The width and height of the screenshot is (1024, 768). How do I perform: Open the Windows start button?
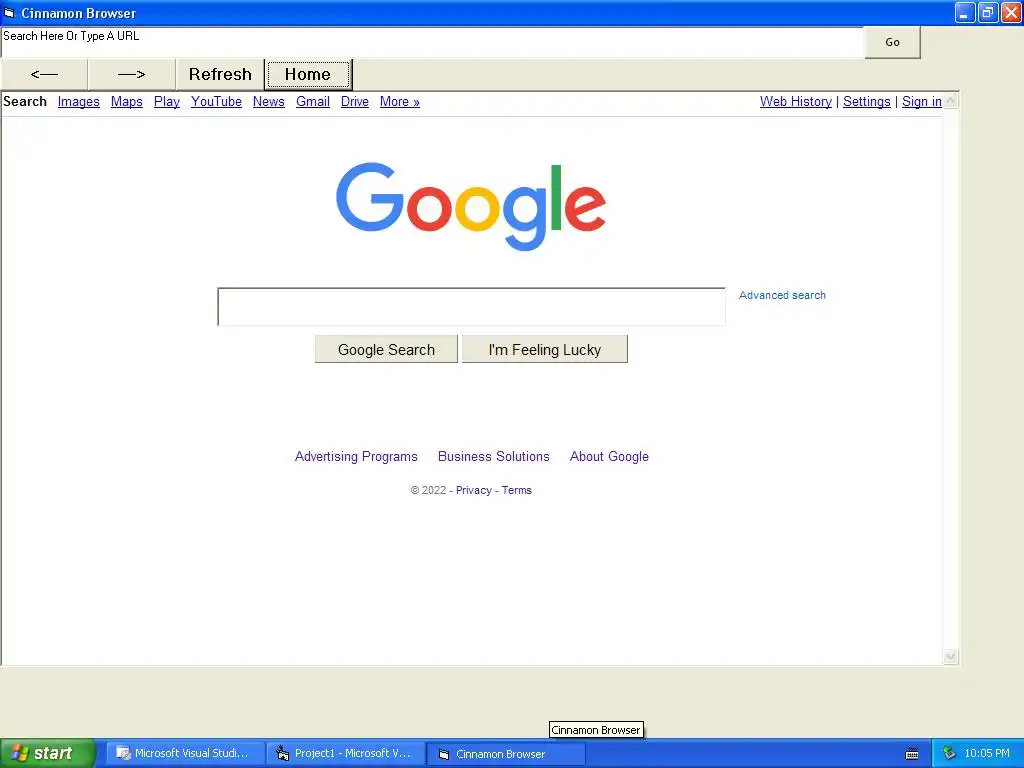coord(47,754)
